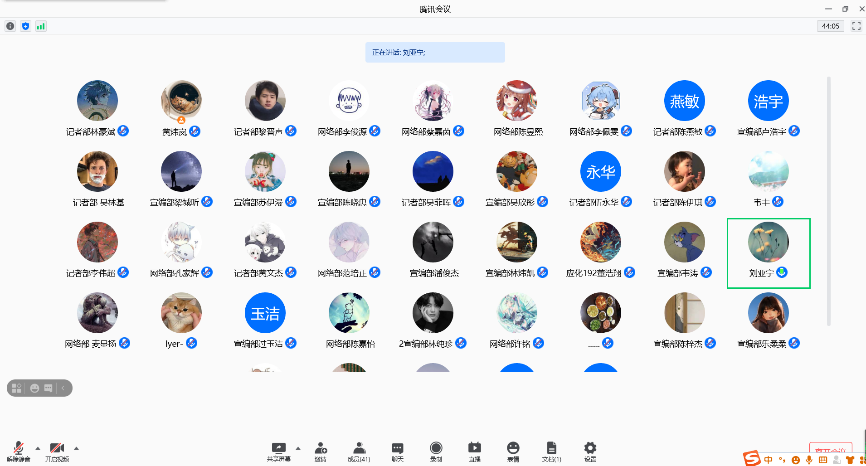The width and height of the screenshot is (866, 466).
Task: Turn on the camera video
Action: point(56,449)
